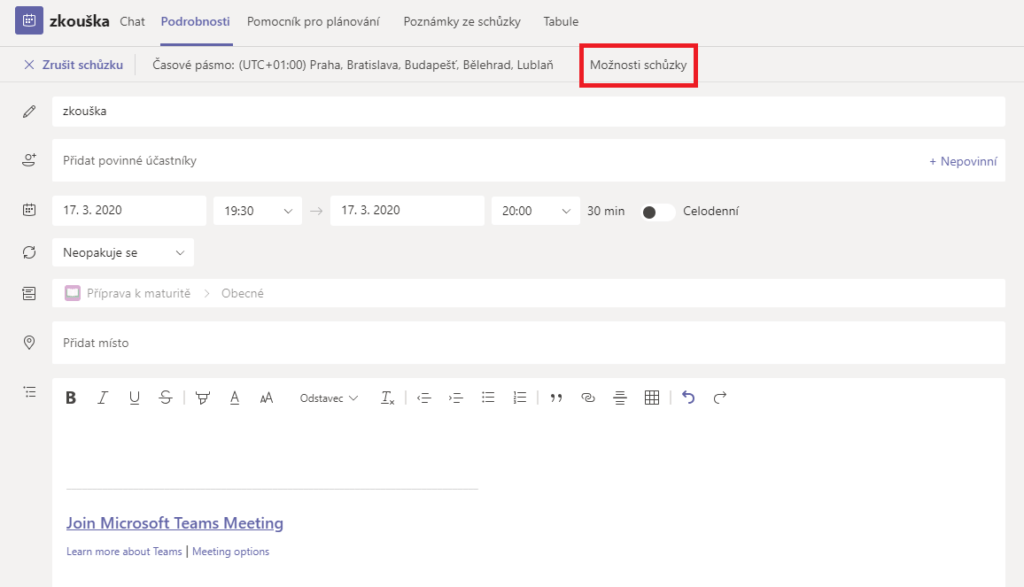Switch to Pomocník pro plánování tab
The height and width of the screenshot is (587, 1024).
tap(313, 22)
